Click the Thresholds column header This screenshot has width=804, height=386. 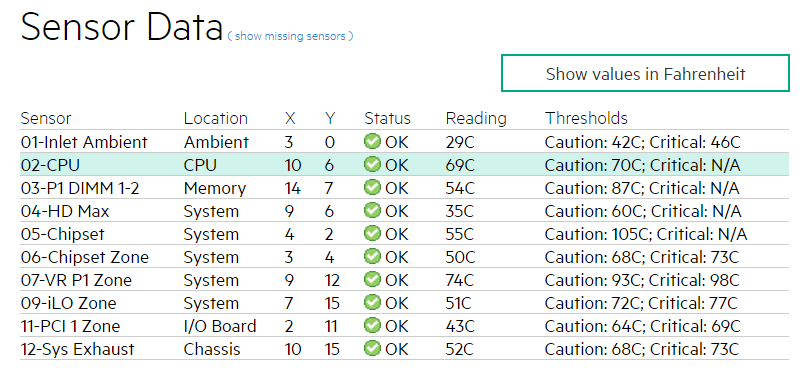click(x=586, y=118)
